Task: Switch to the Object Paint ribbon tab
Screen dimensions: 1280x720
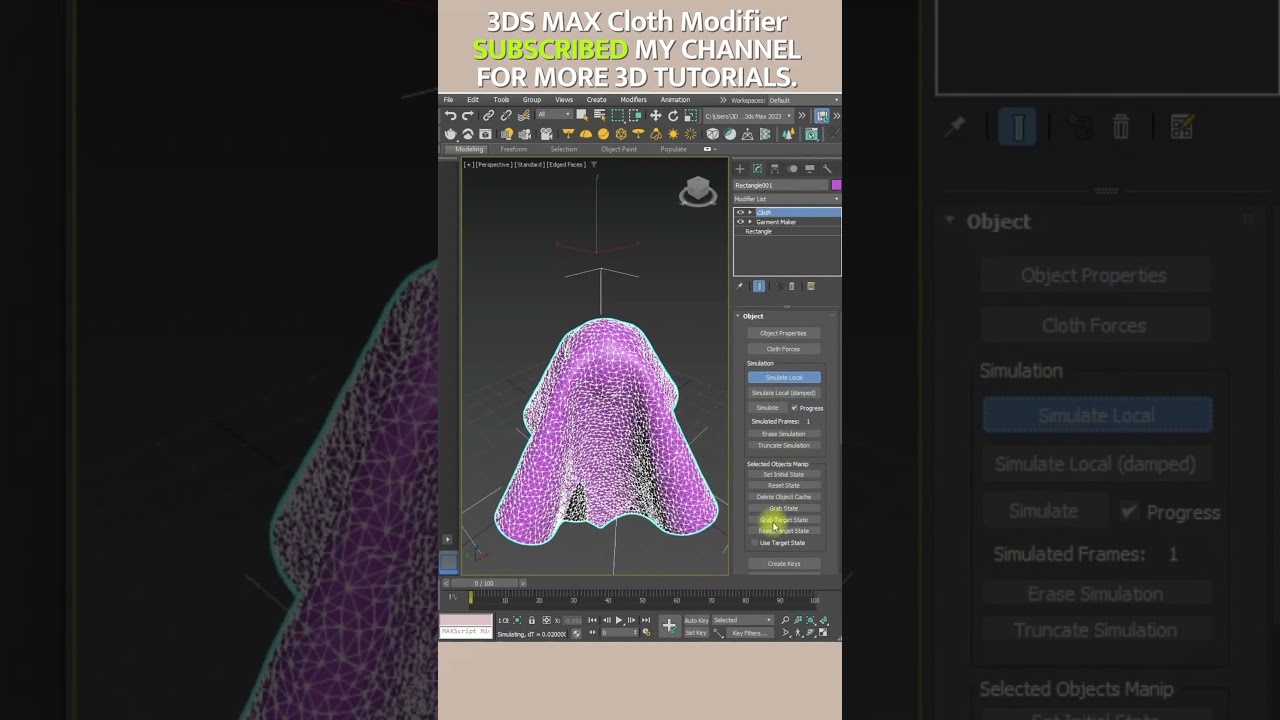Action: pyautogui.click(x=618, y=149)
